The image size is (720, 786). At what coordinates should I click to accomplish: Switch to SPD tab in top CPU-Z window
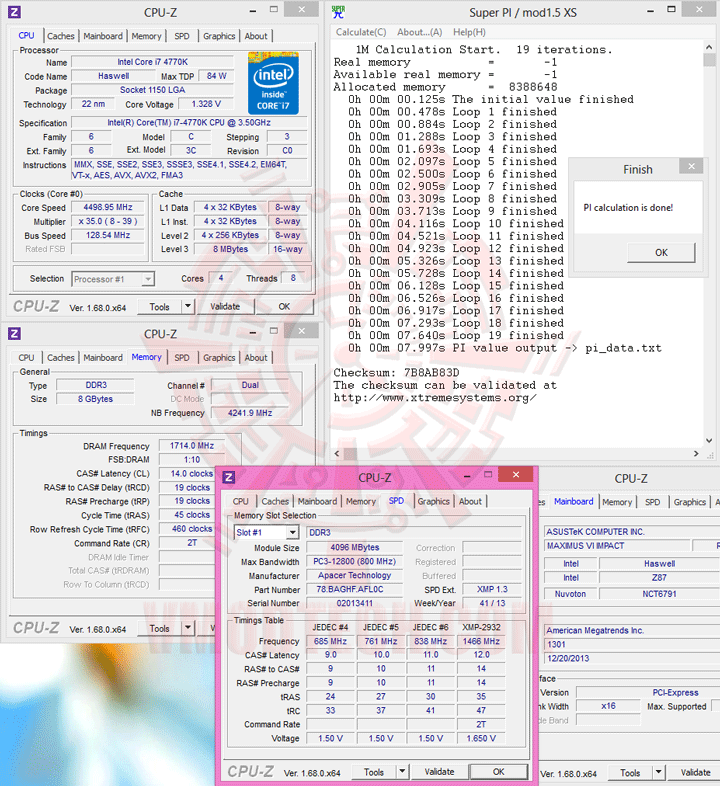pyautogui.click(x=182, y=36)
